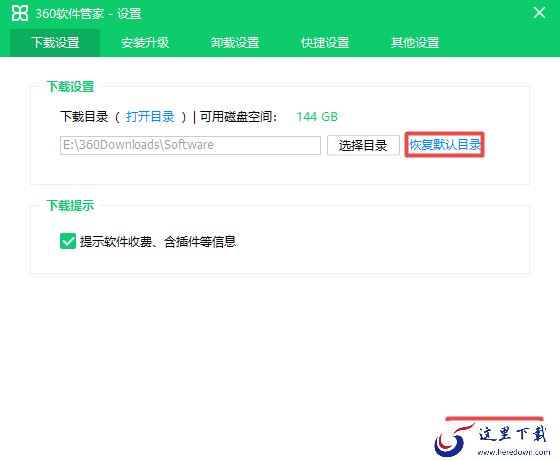This screenshot has width=560, height=460.
Task: Toggle the 提示软件收费、含插件等信息 checkbox
Action: click(68, 241)
